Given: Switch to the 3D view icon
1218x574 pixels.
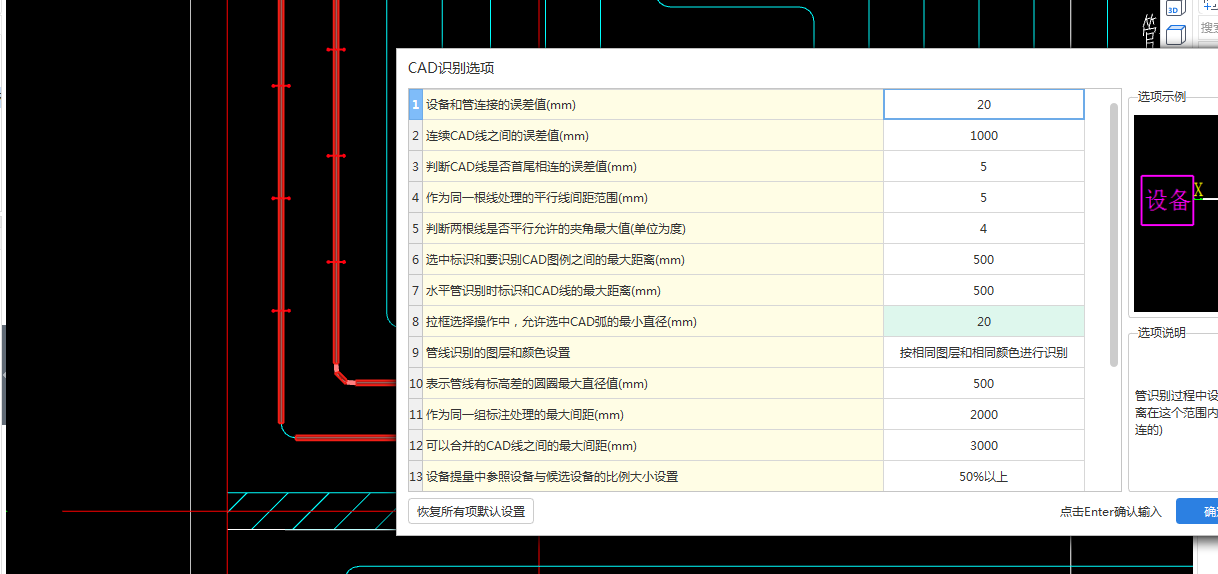Looking at the screenshot, I should tap(1176, 8).
